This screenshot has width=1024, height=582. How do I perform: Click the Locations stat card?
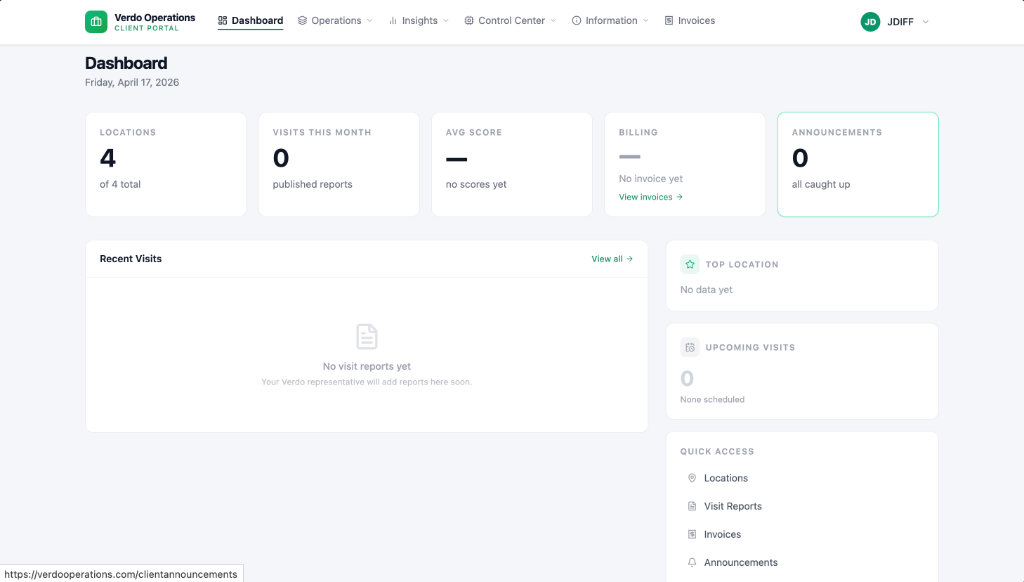tap(166, 165)
